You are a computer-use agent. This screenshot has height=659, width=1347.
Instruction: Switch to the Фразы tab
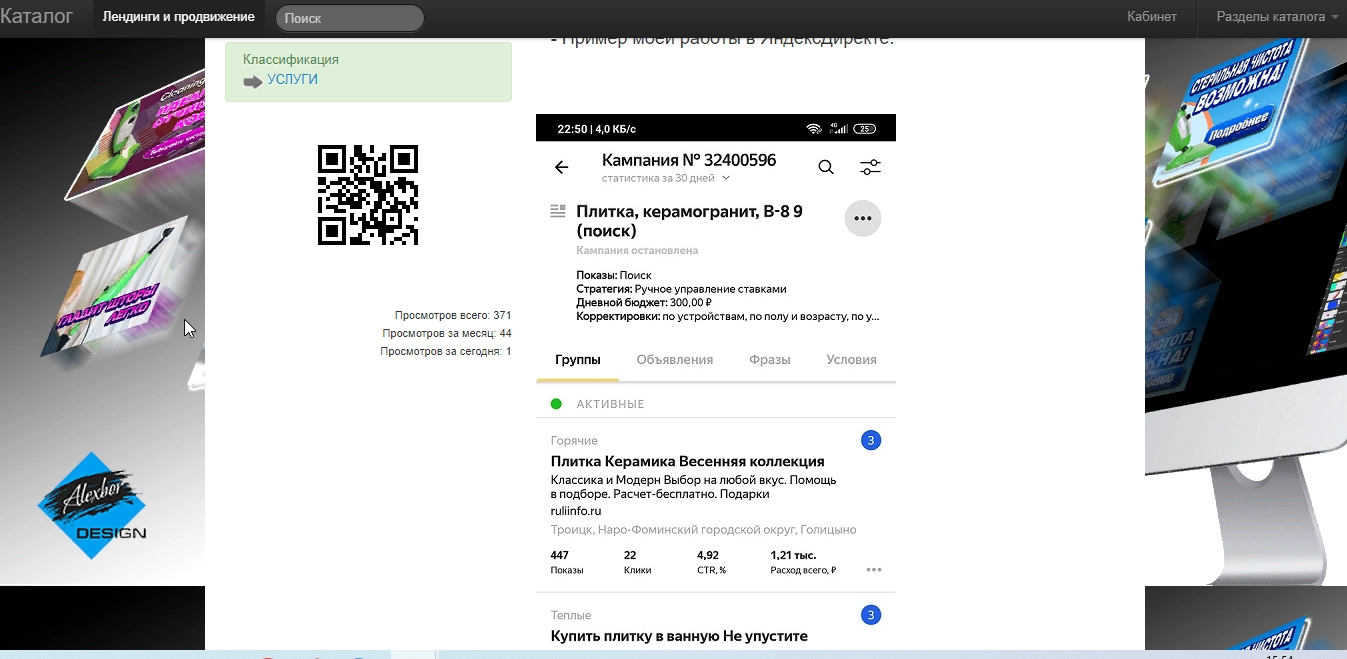(x=770, y=360)
